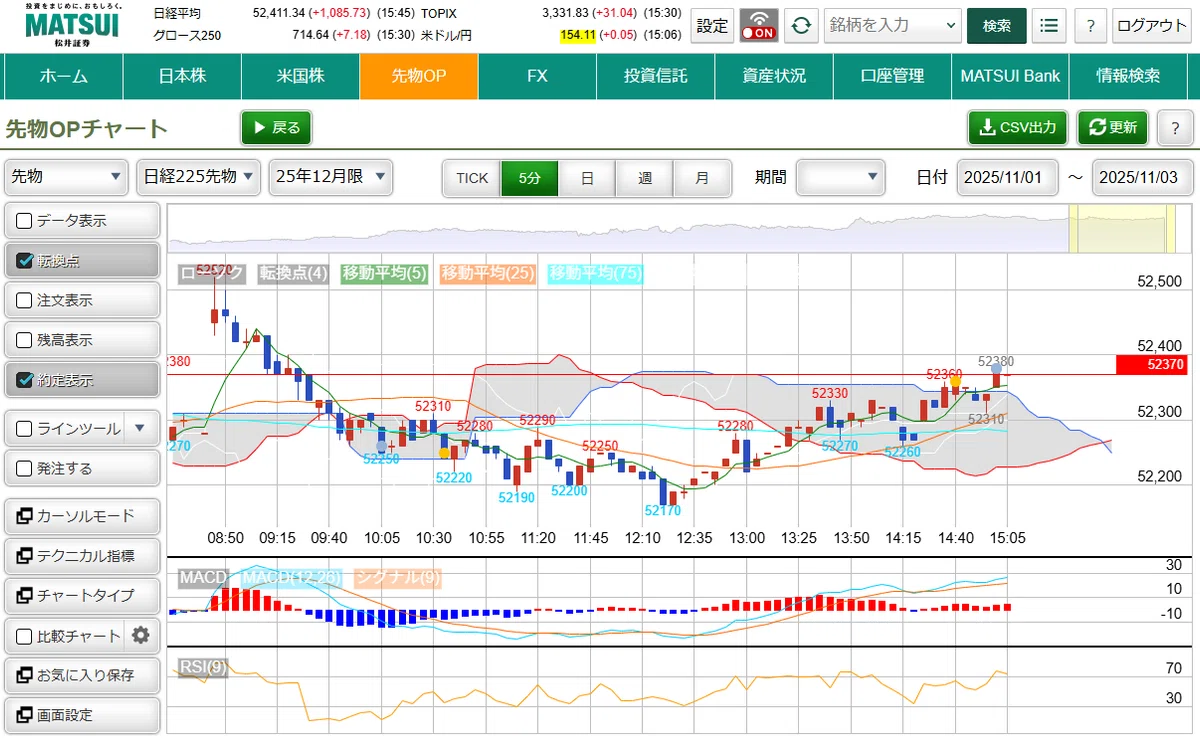Open テクニカル指標 panel
This screenshot has height=751, width=1200.
point(82,556)
